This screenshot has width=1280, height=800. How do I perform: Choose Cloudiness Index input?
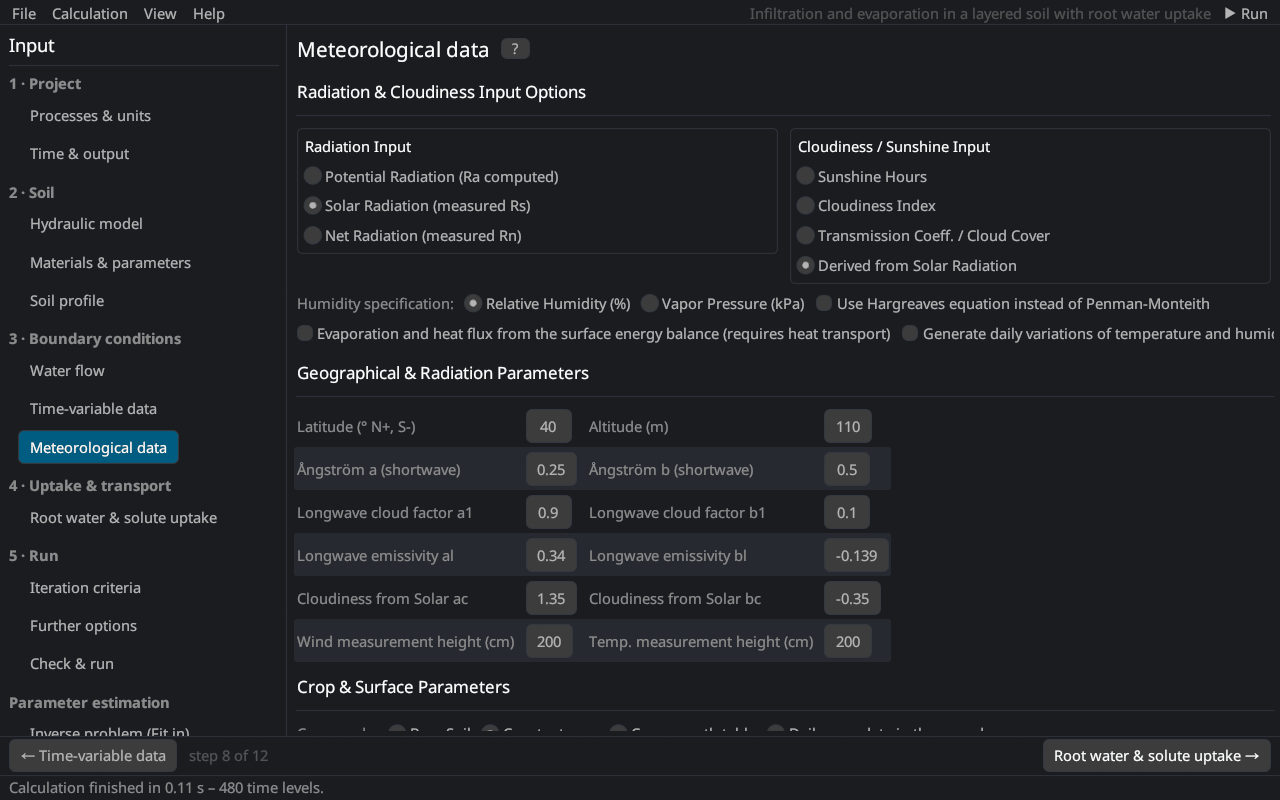pyautogui.click(x=866, y=206)
